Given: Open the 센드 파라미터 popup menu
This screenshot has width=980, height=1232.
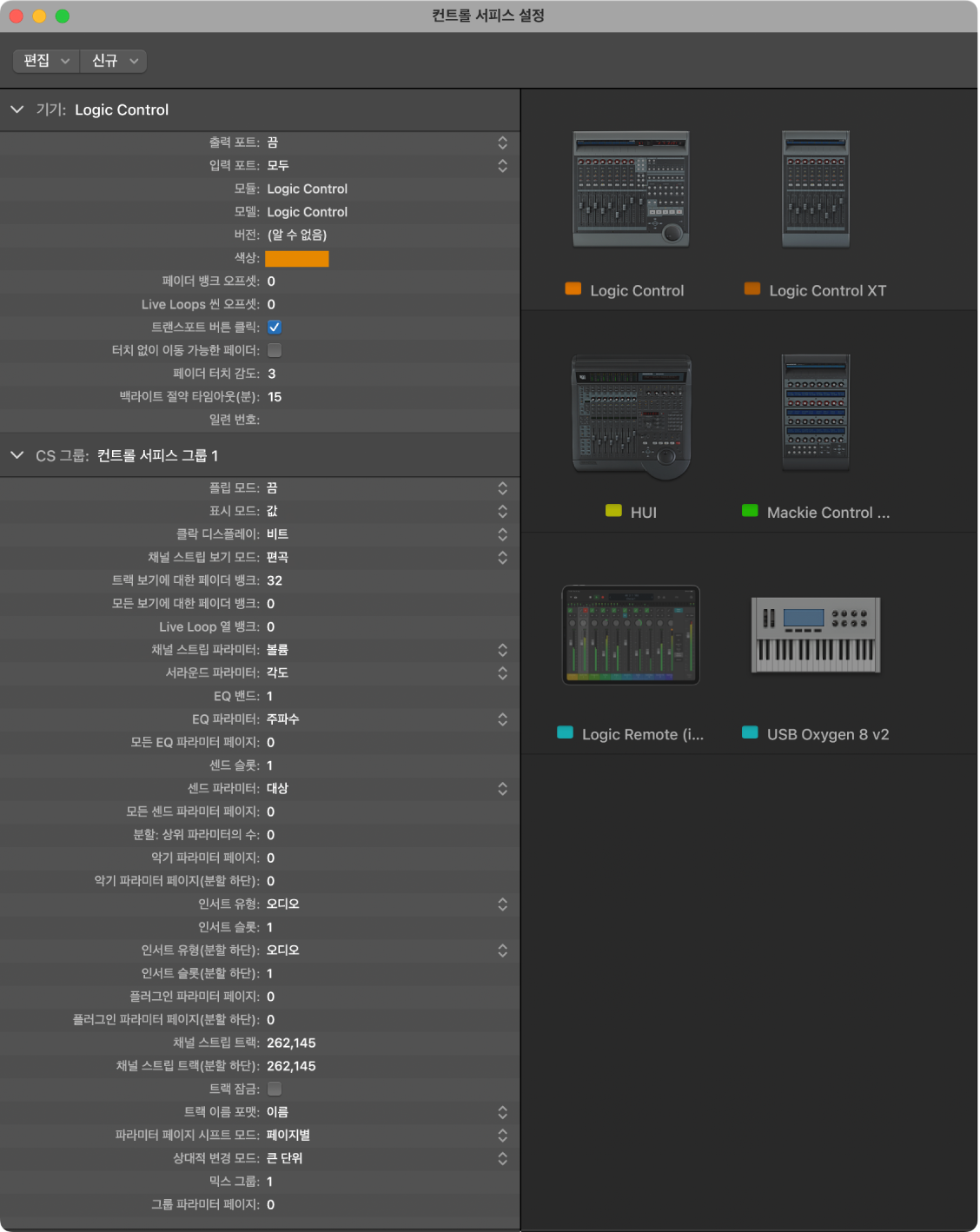Looking at the screenshot, I should pyautogui.click(x=502, y=789).
